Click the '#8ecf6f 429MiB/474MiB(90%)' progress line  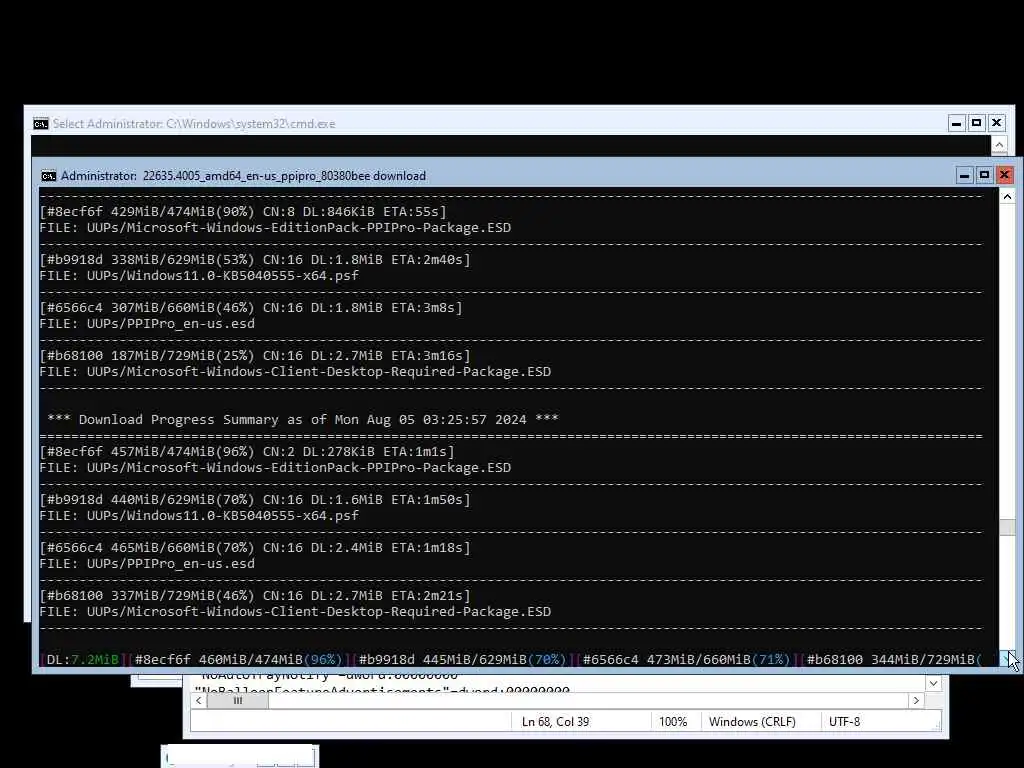pos(243,212)
